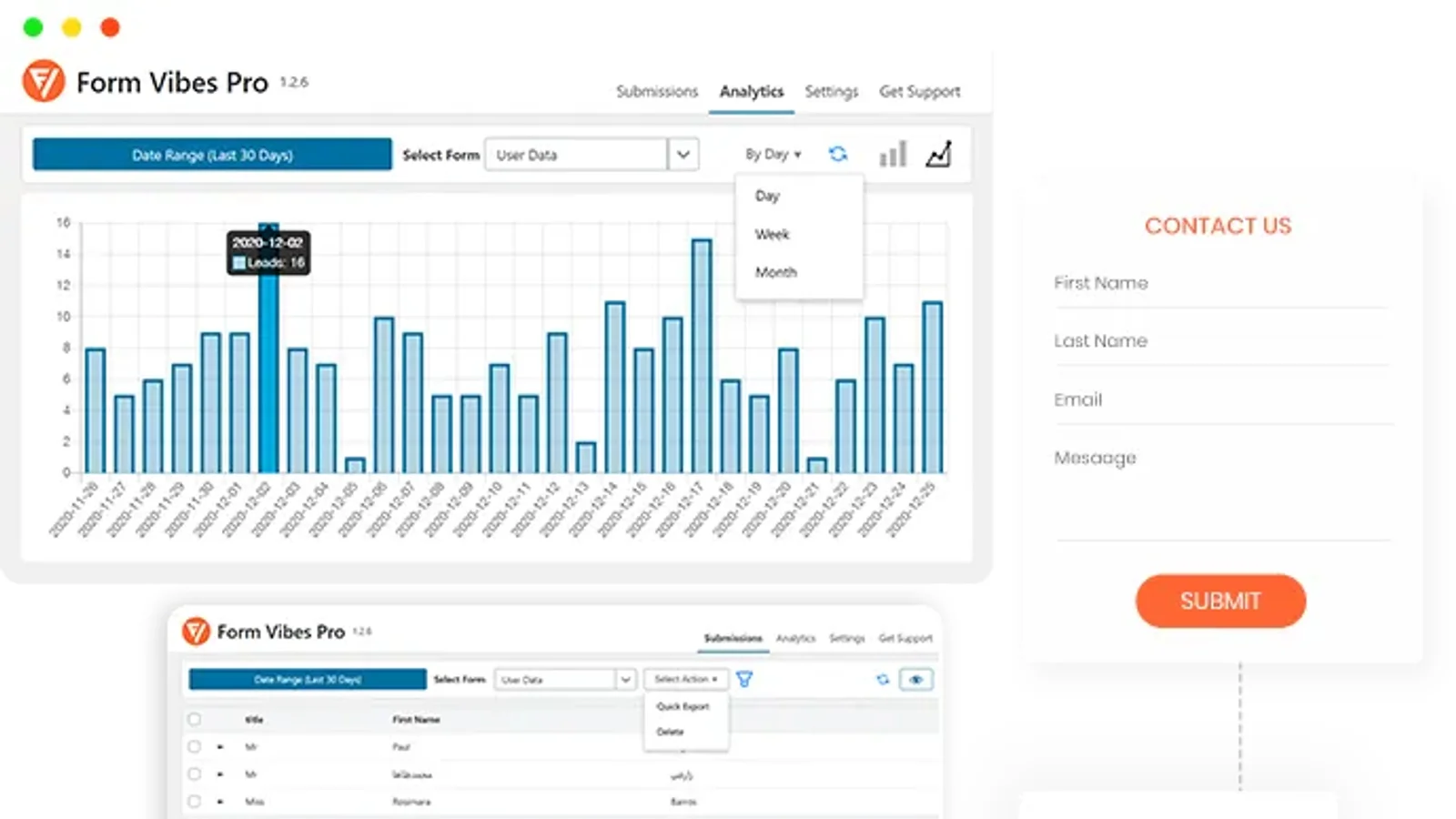The image size is (1456, 819).
Task: Check the select-all checkbox in table header
Action: click(194, 720)
